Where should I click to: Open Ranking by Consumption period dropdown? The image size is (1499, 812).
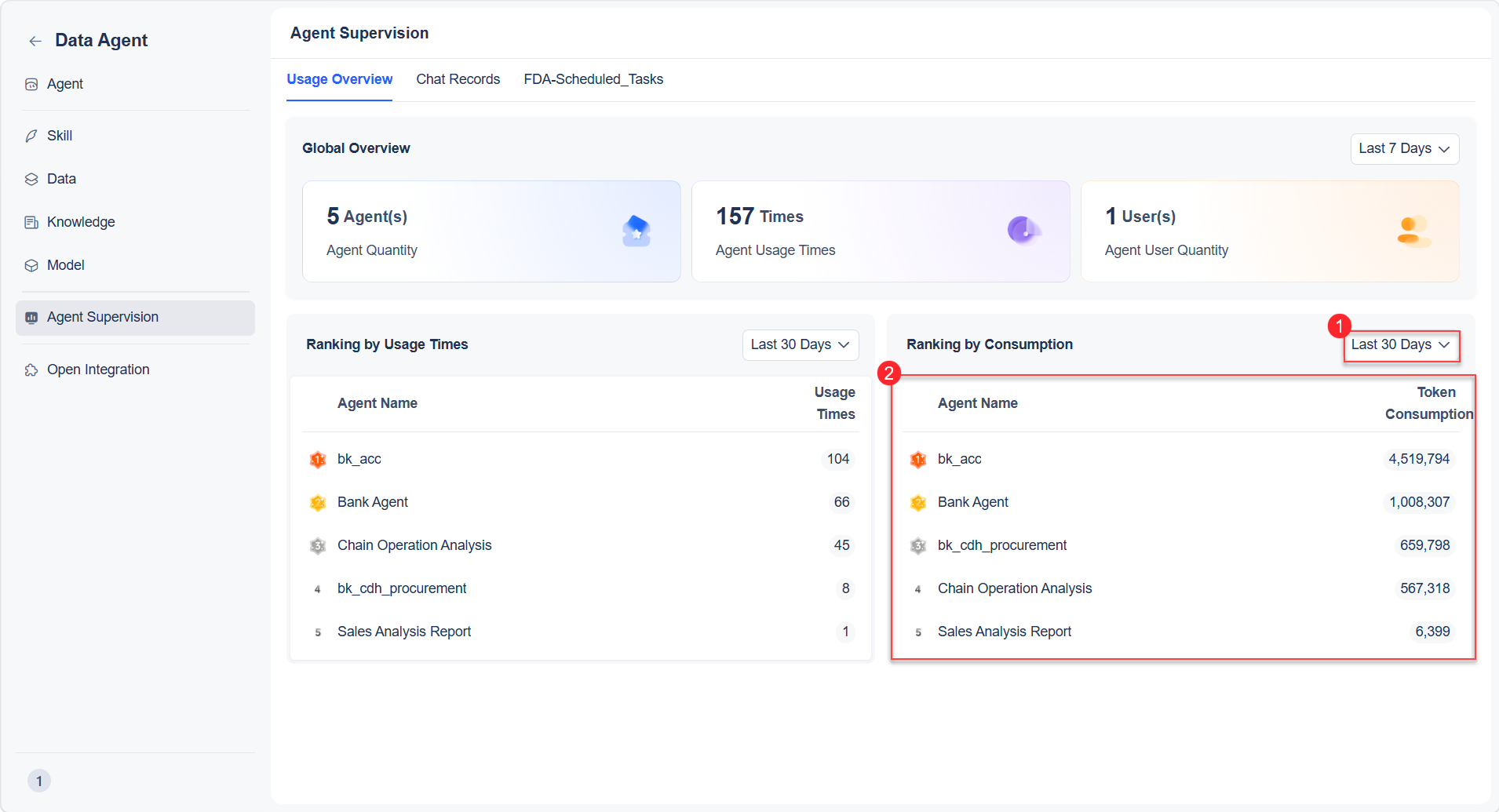tap(1401, 344)
